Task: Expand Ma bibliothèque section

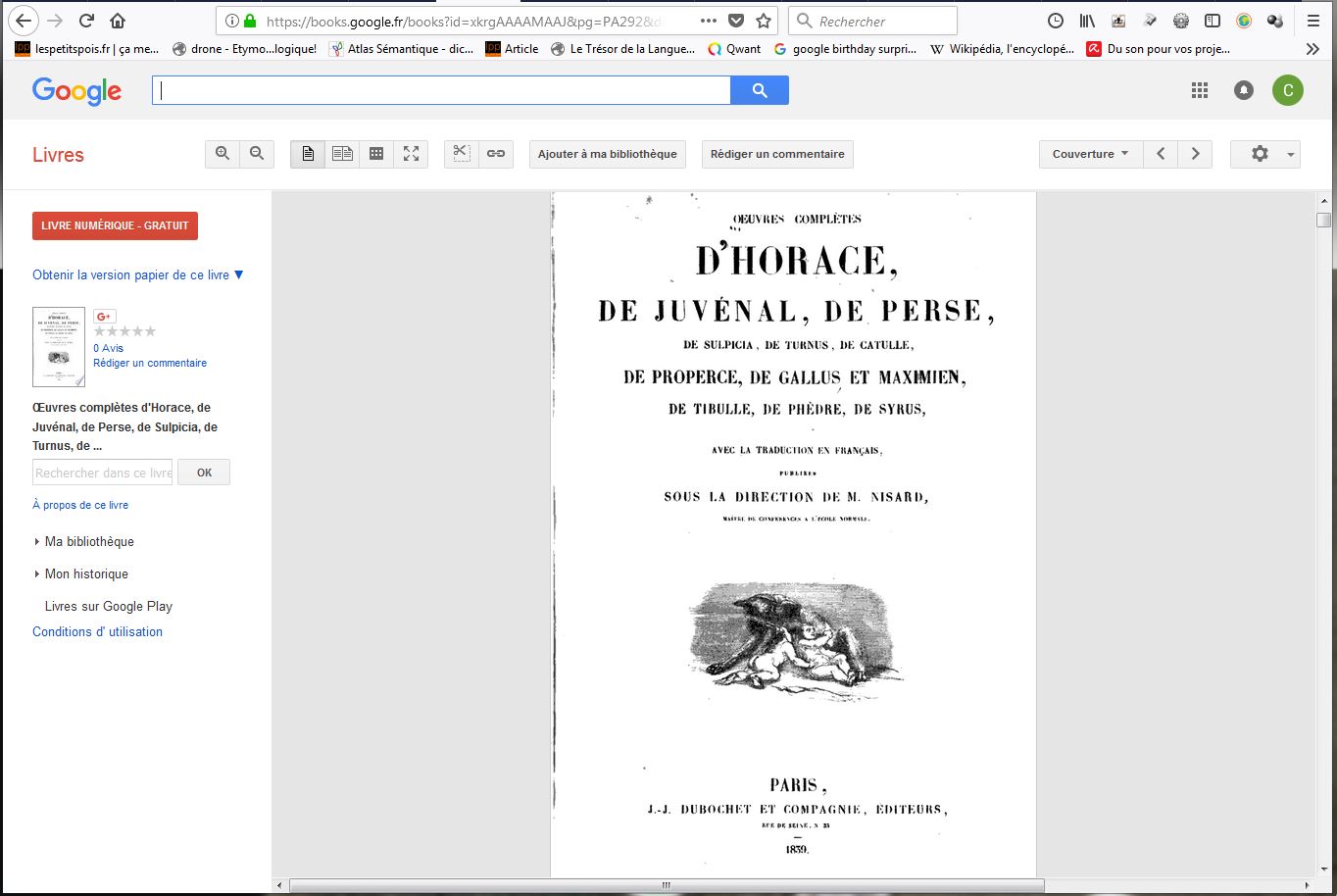Action: 88,541
